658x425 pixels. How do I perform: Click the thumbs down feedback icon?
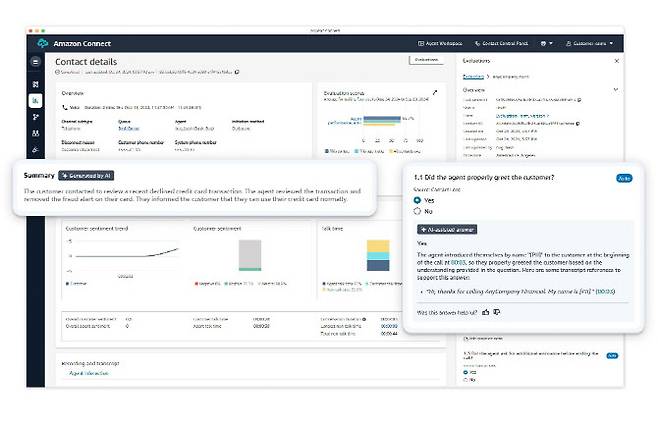click(x=498, y=311)
